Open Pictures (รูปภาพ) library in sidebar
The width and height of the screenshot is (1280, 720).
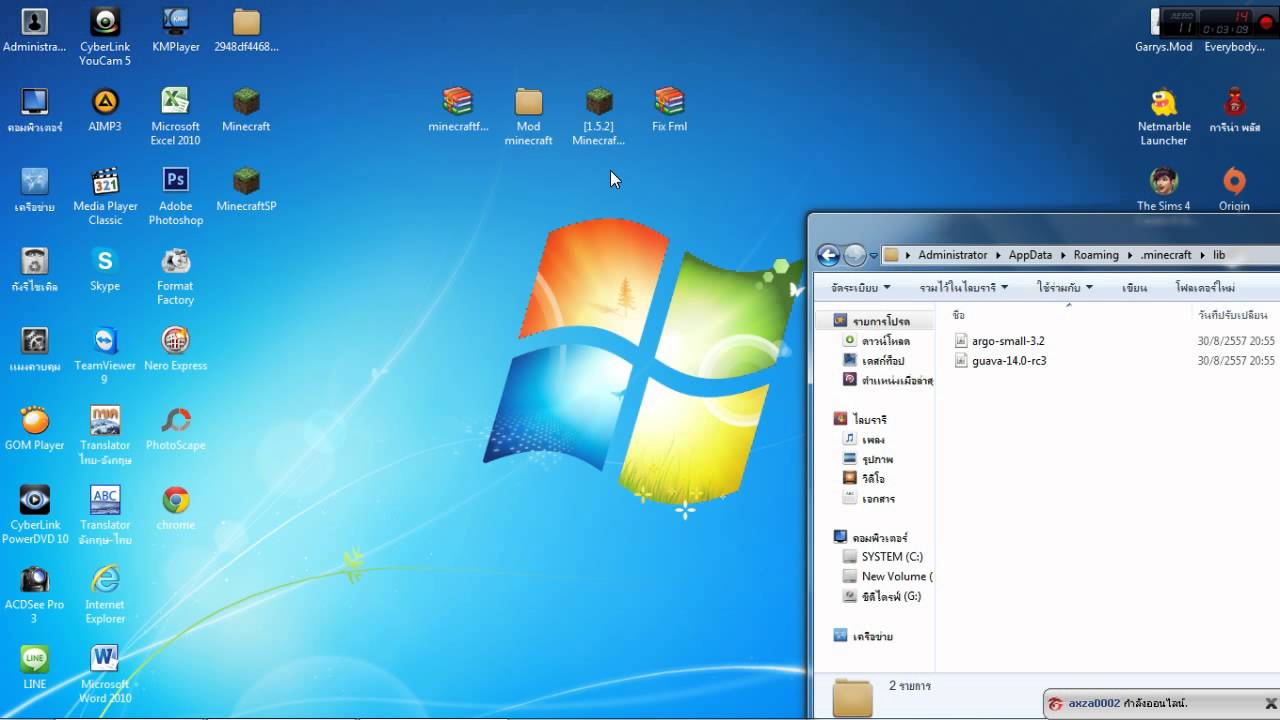coord(868,459)
